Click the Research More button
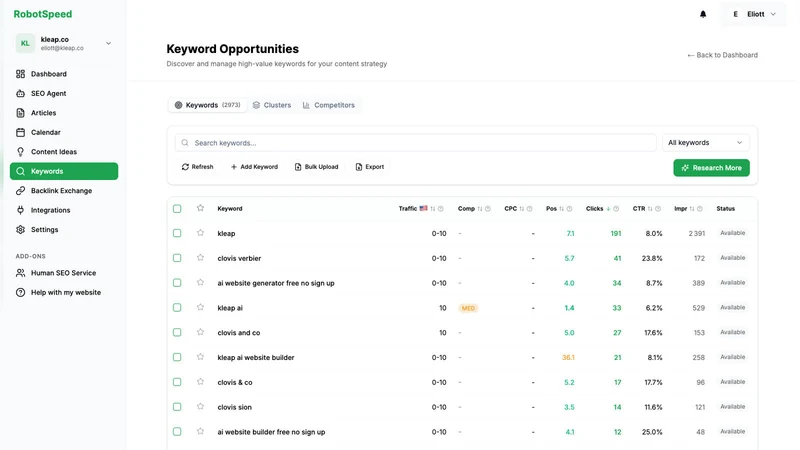 711,168
